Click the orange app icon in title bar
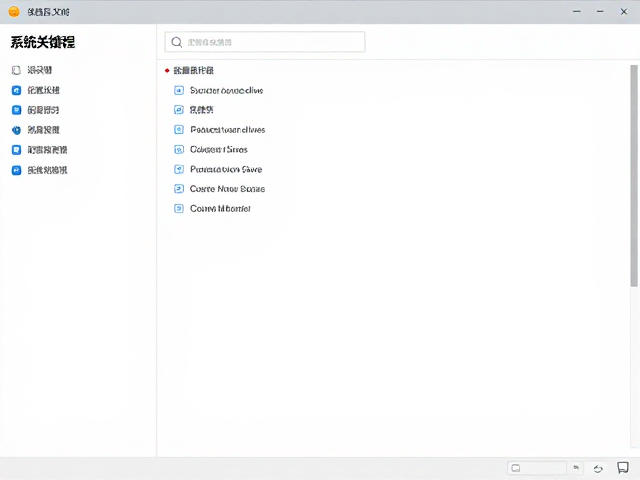640x480 pixels. [14, 11]
